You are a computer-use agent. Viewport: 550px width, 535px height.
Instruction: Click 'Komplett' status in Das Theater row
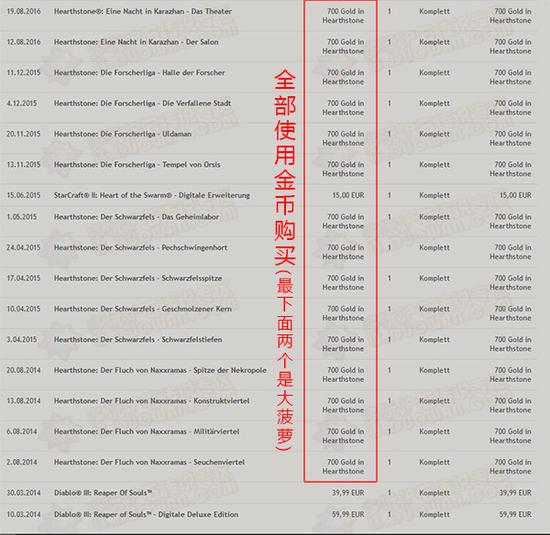tap(434, 11)
